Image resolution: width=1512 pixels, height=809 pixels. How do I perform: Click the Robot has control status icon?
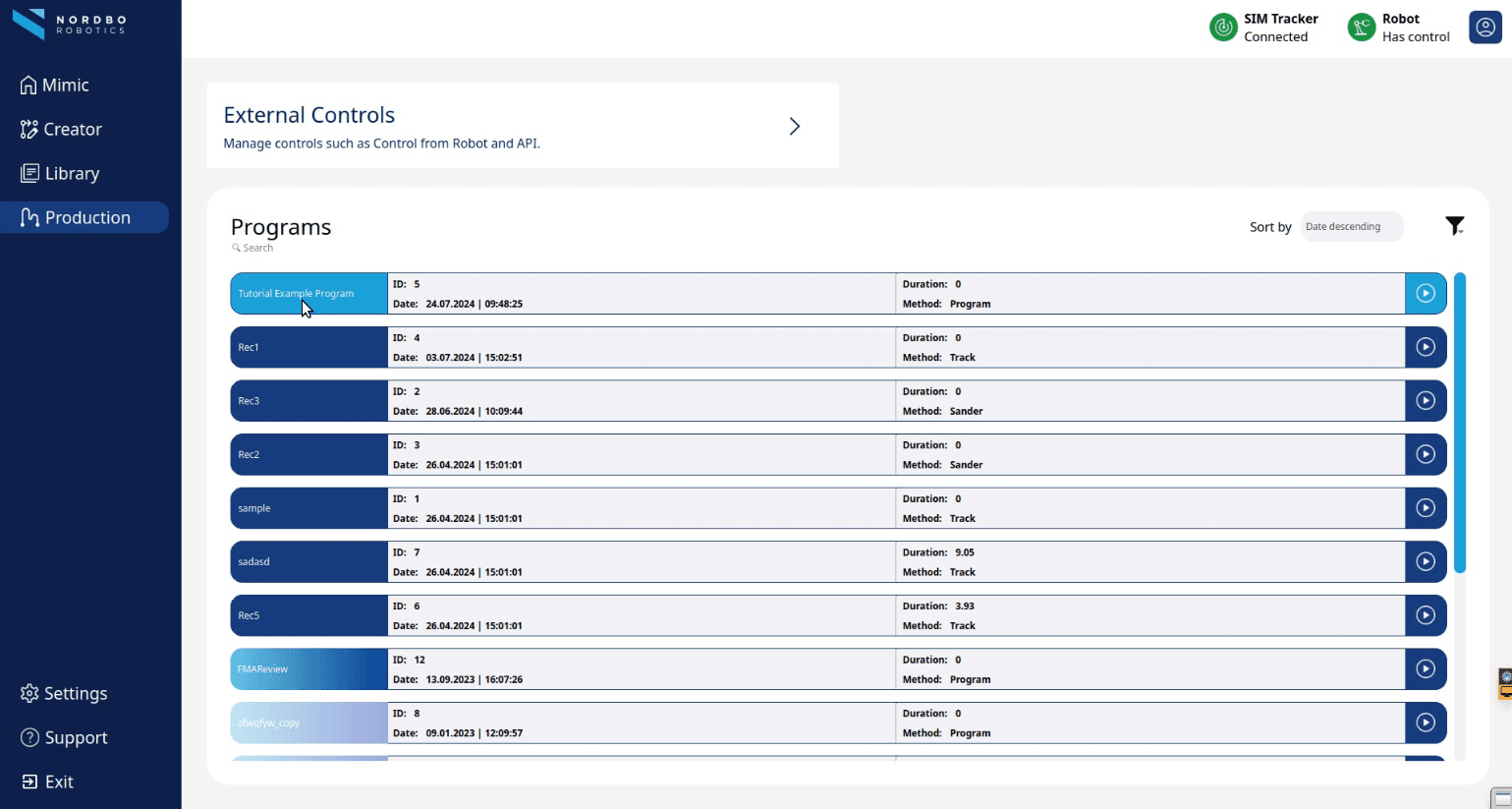click(1361, 28)
